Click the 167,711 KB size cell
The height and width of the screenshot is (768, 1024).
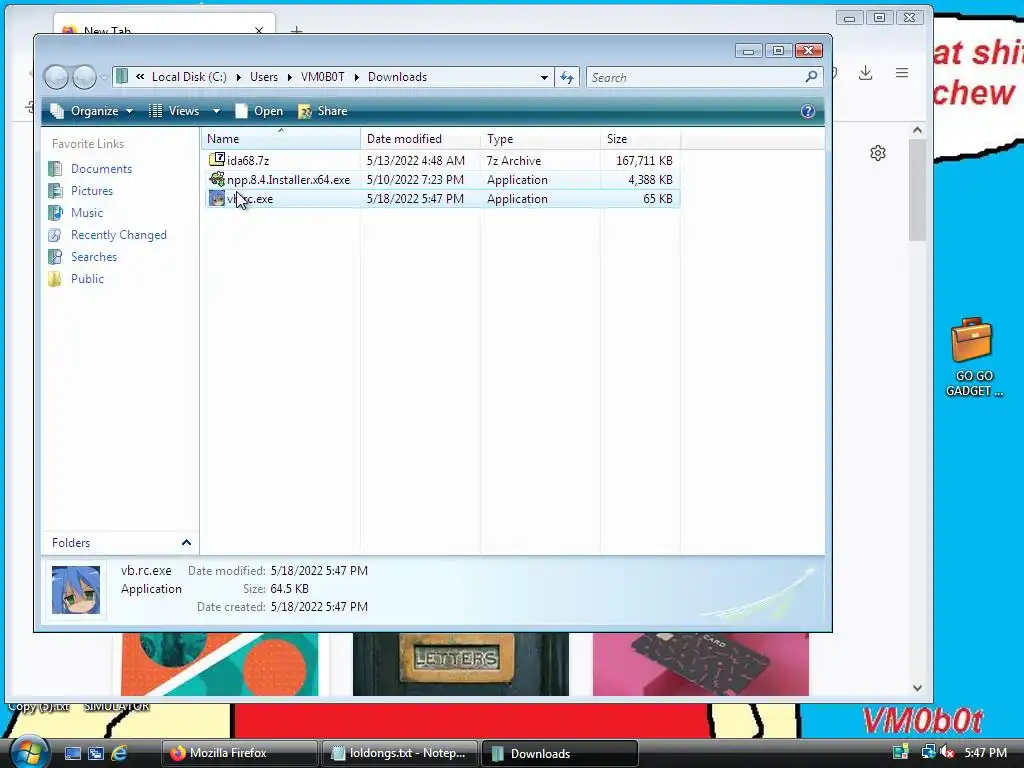pyautogui.click(x=644, y=161)
